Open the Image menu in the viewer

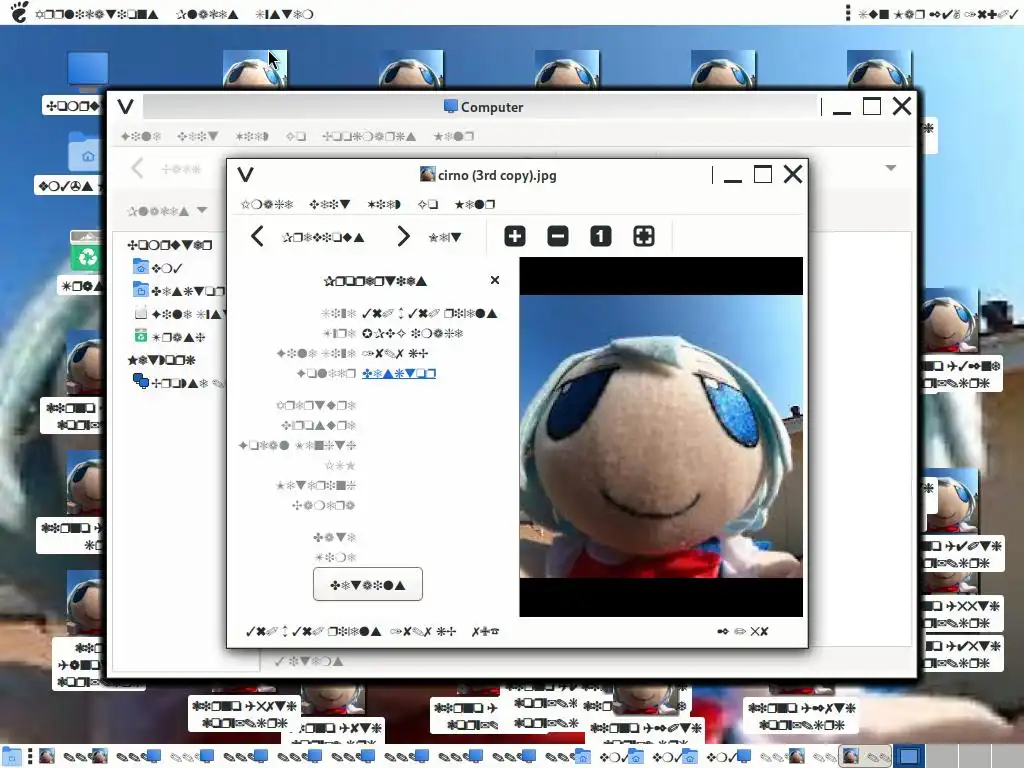[x=267, y=204]
